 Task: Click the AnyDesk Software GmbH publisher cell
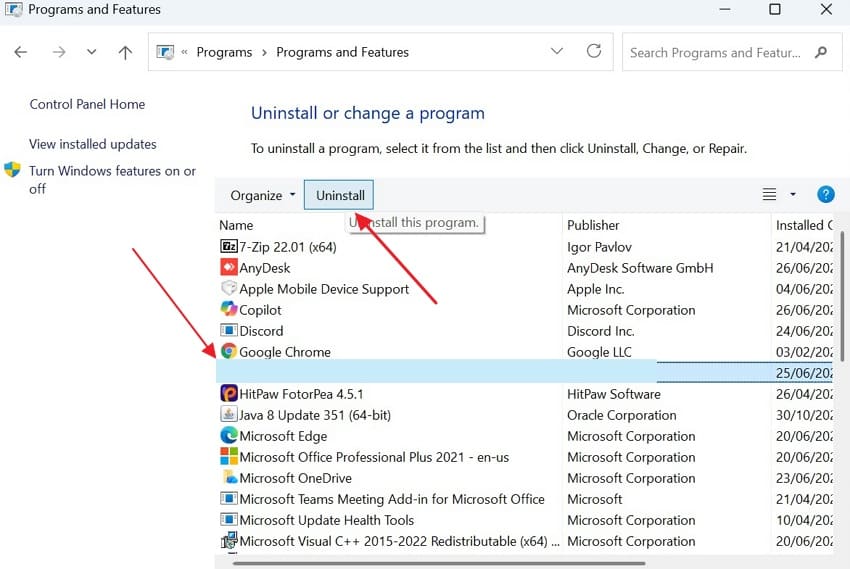coord(640,268)
